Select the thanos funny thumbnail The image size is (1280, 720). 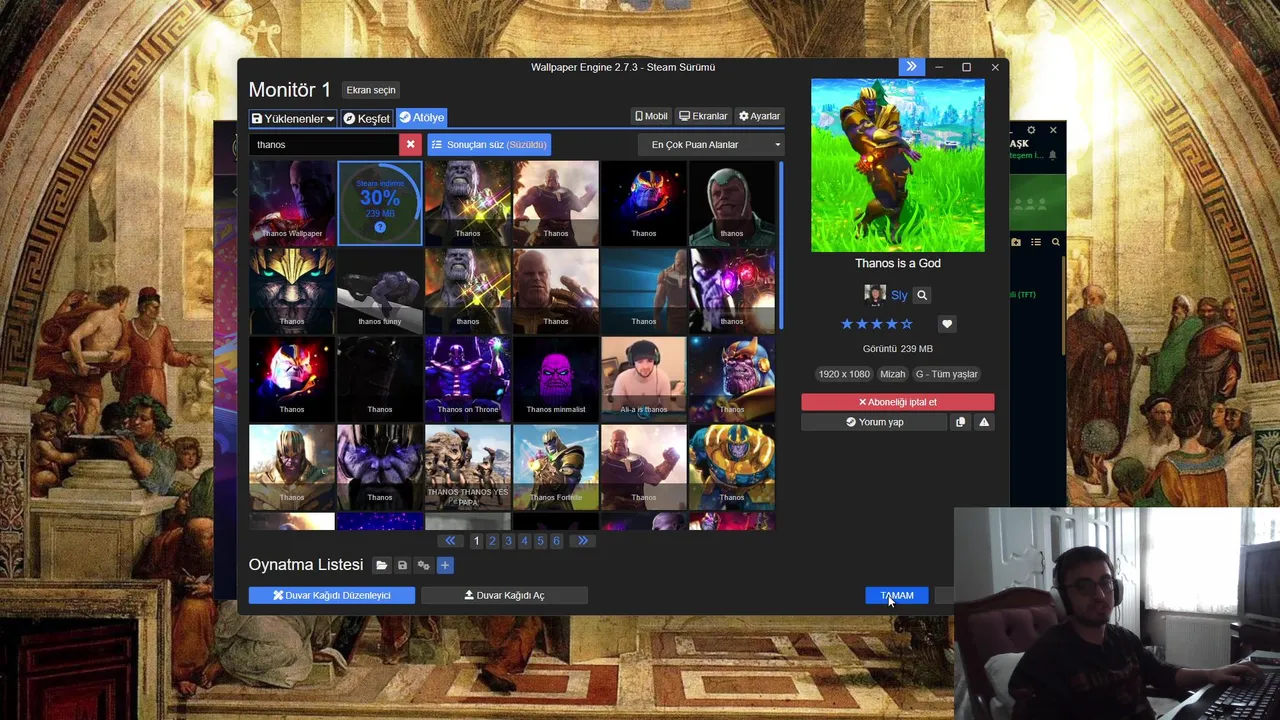point(380,291)
